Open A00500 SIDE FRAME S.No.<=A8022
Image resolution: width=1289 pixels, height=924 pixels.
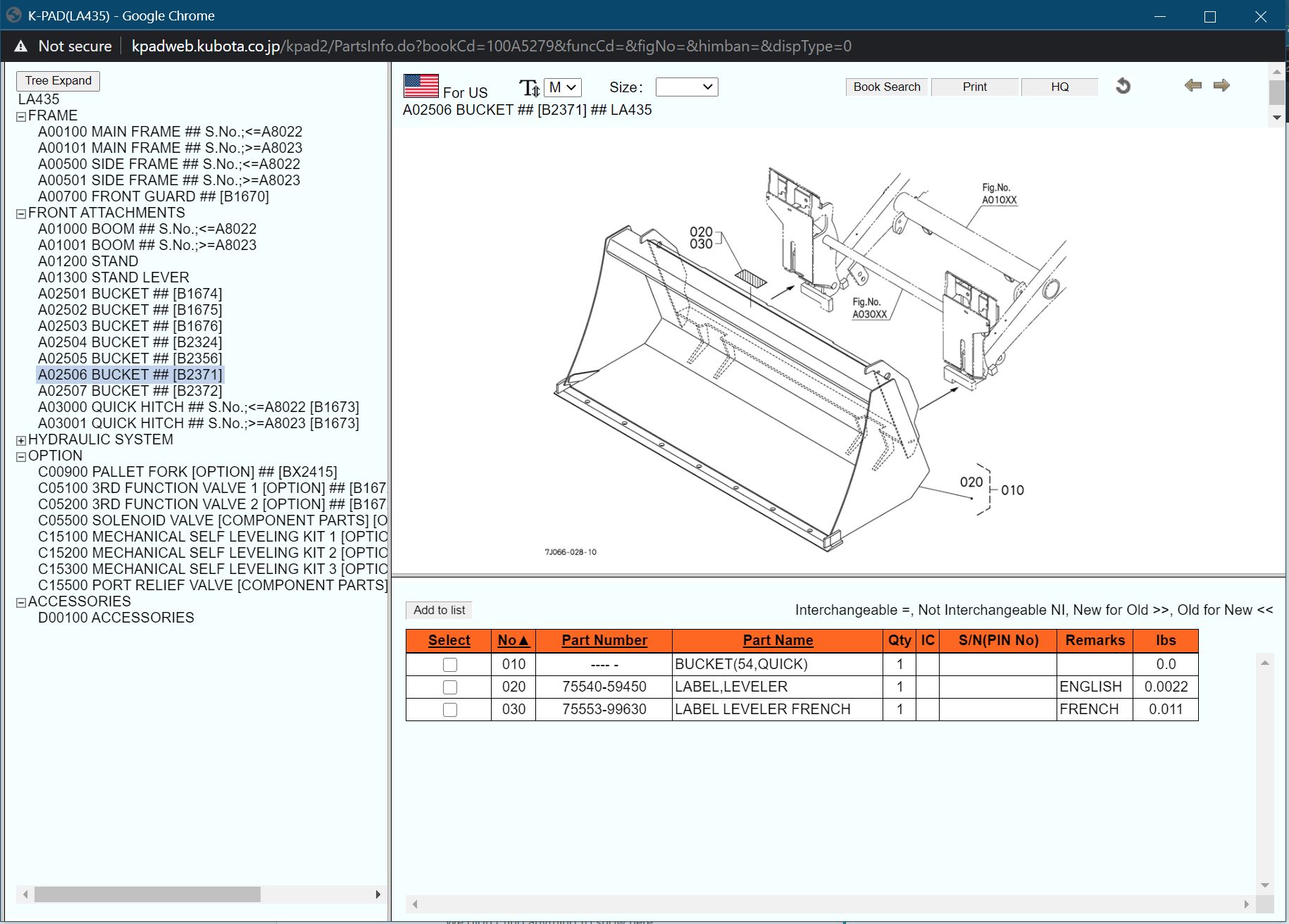pos(169,164)
